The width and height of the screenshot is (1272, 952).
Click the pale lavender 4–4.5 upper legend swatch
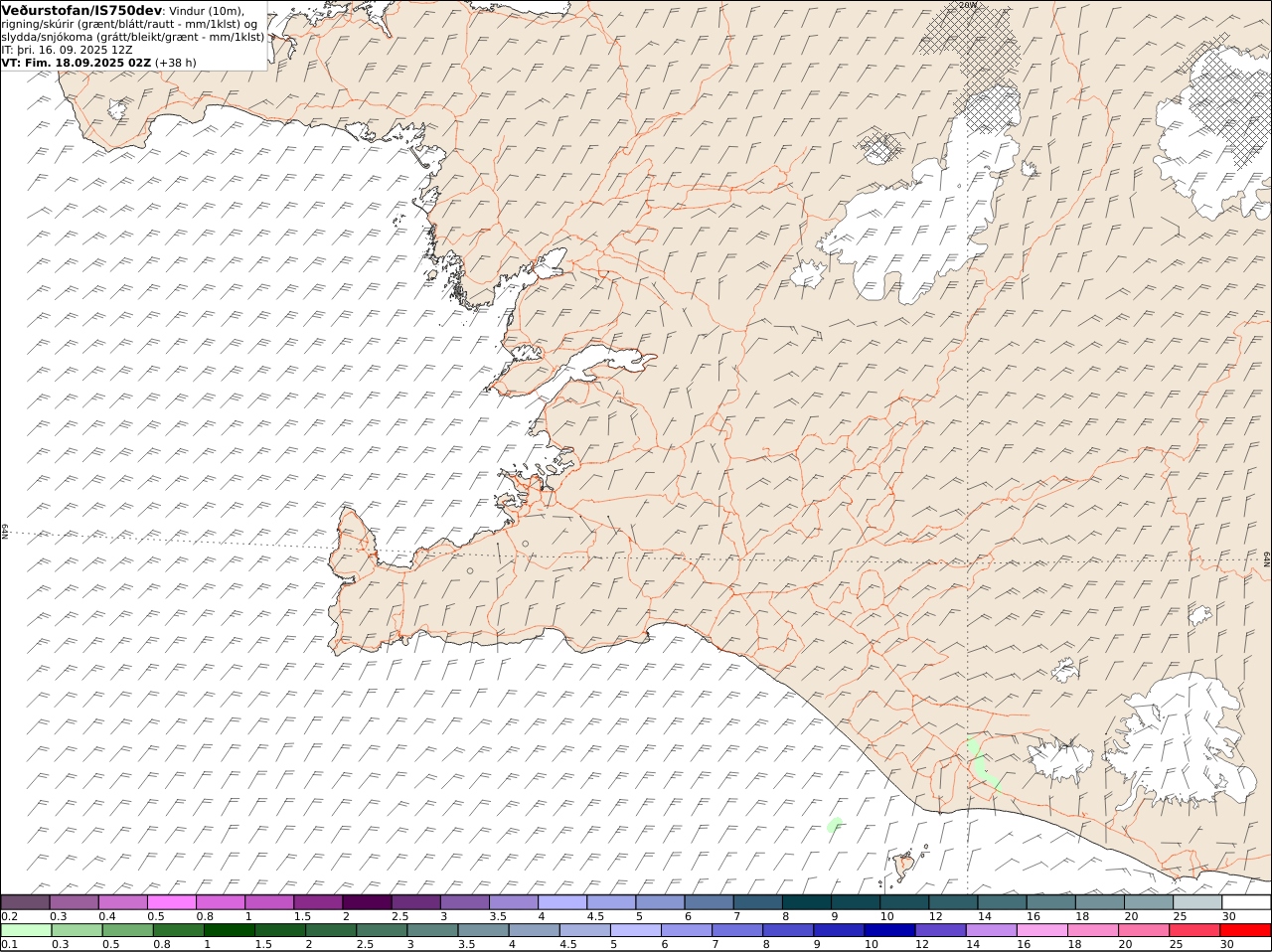tap(561, 902)
